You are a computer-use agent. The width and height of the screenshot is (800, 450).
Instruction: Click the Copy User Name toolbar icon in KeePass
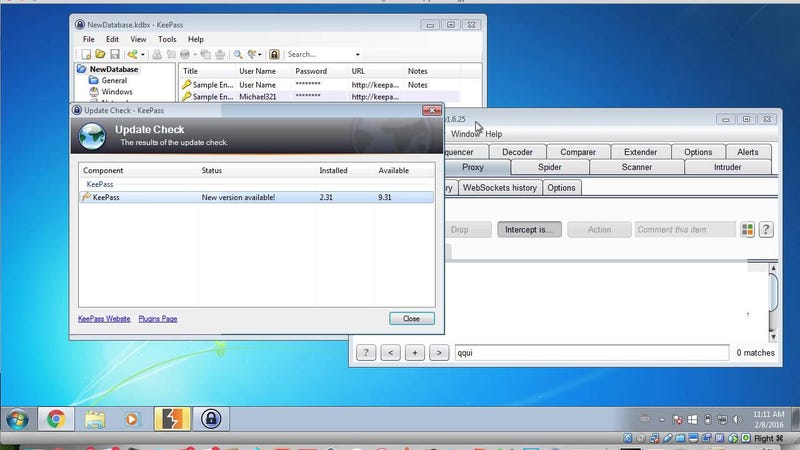(157, 54)
